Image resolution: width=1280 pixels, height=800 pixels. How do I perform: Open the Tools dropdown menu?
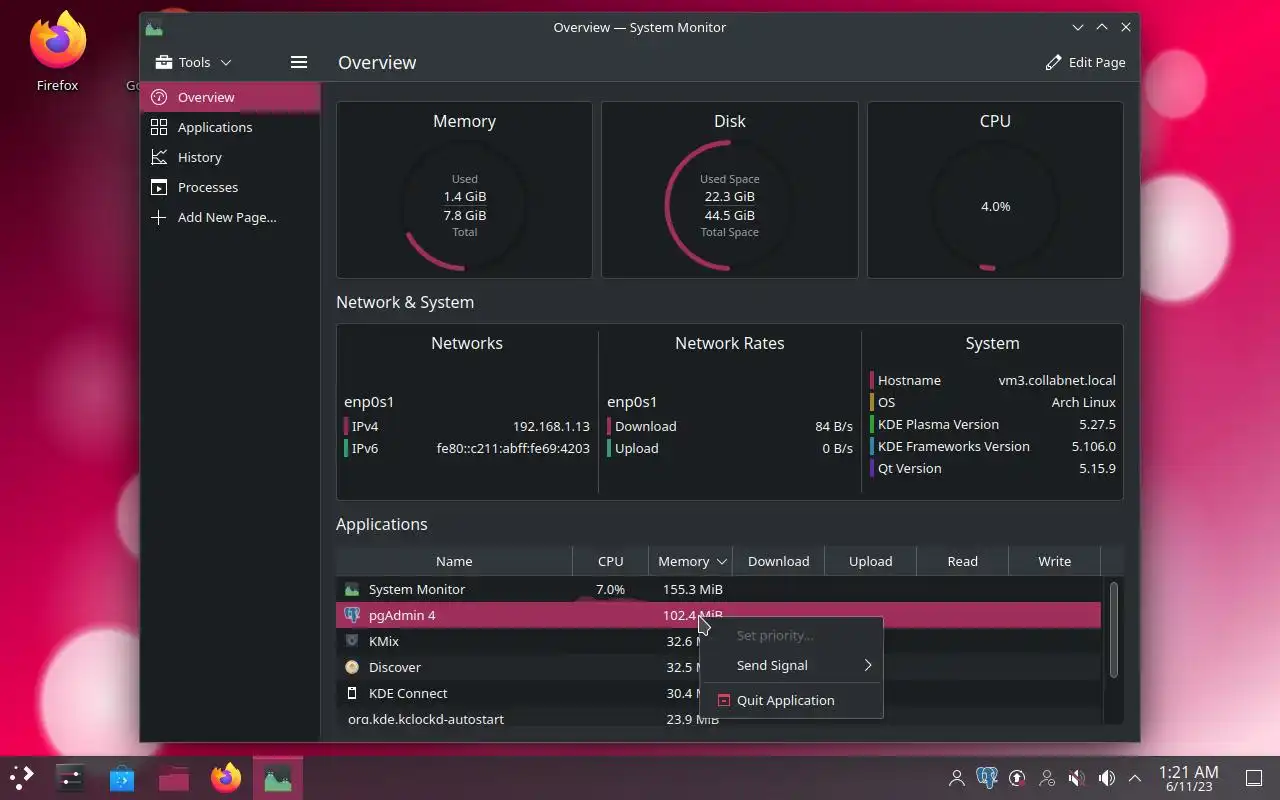193,62
